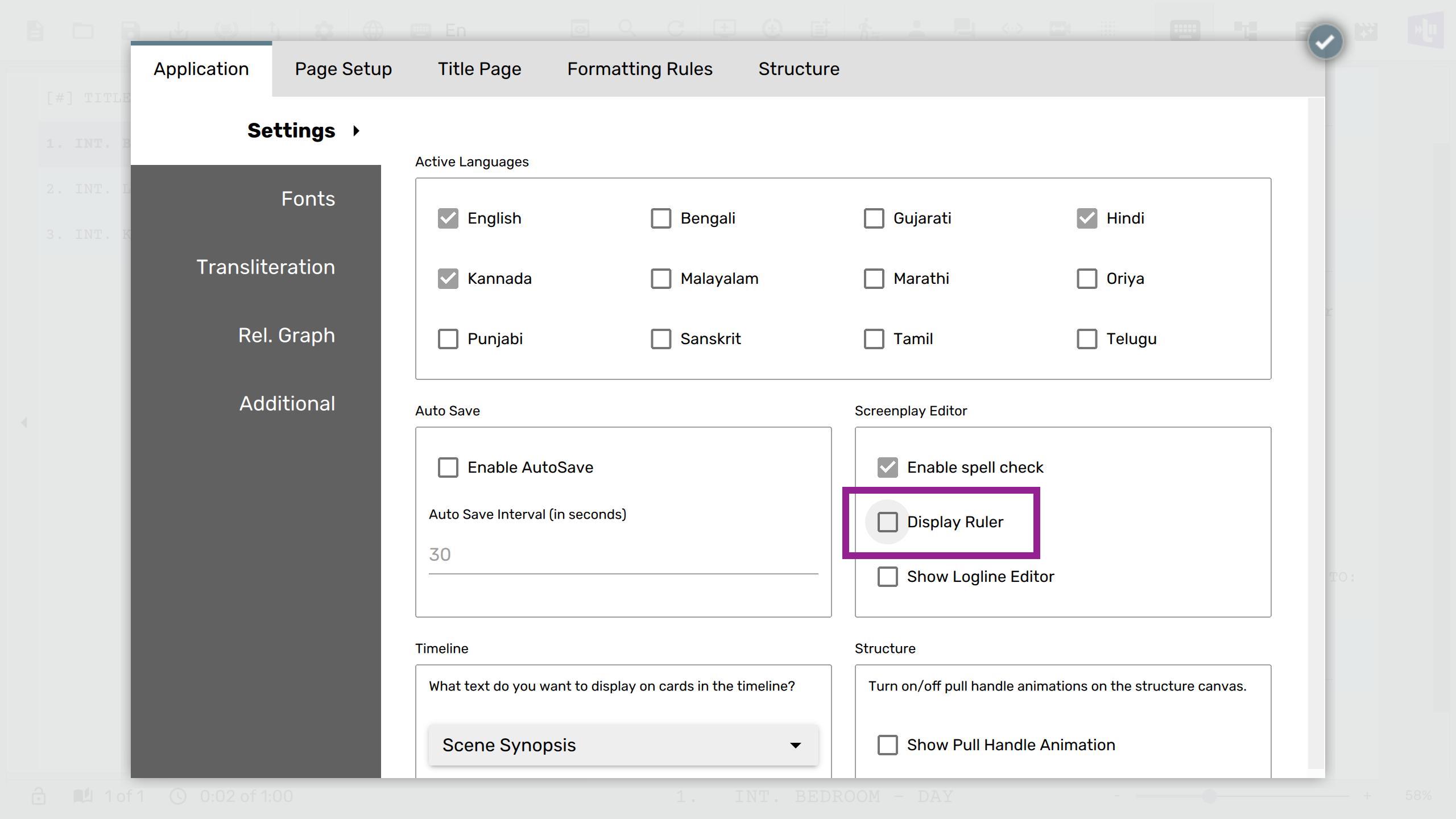1456x819 pixels.
Task: Go to the Title Page tab
Action: [x=479, y=69]
